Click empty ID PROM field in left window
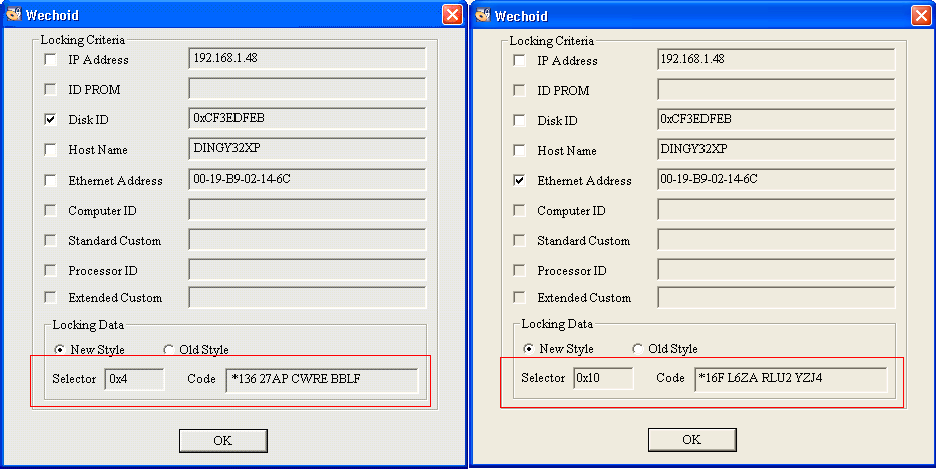The image size is (936, 469). click(307, 88)
